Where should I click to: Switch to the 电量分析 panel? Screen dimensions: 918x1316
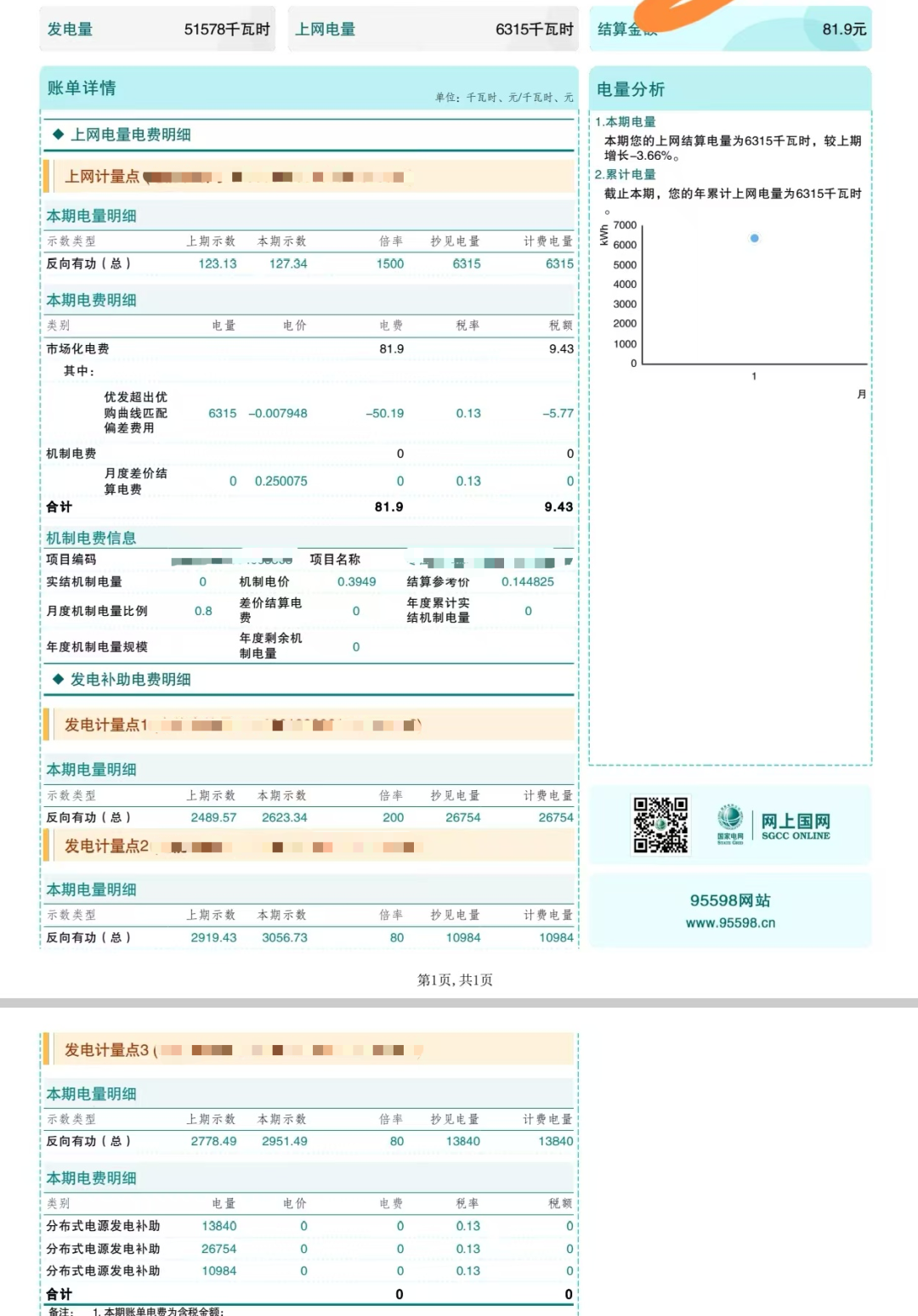point(632,88)
